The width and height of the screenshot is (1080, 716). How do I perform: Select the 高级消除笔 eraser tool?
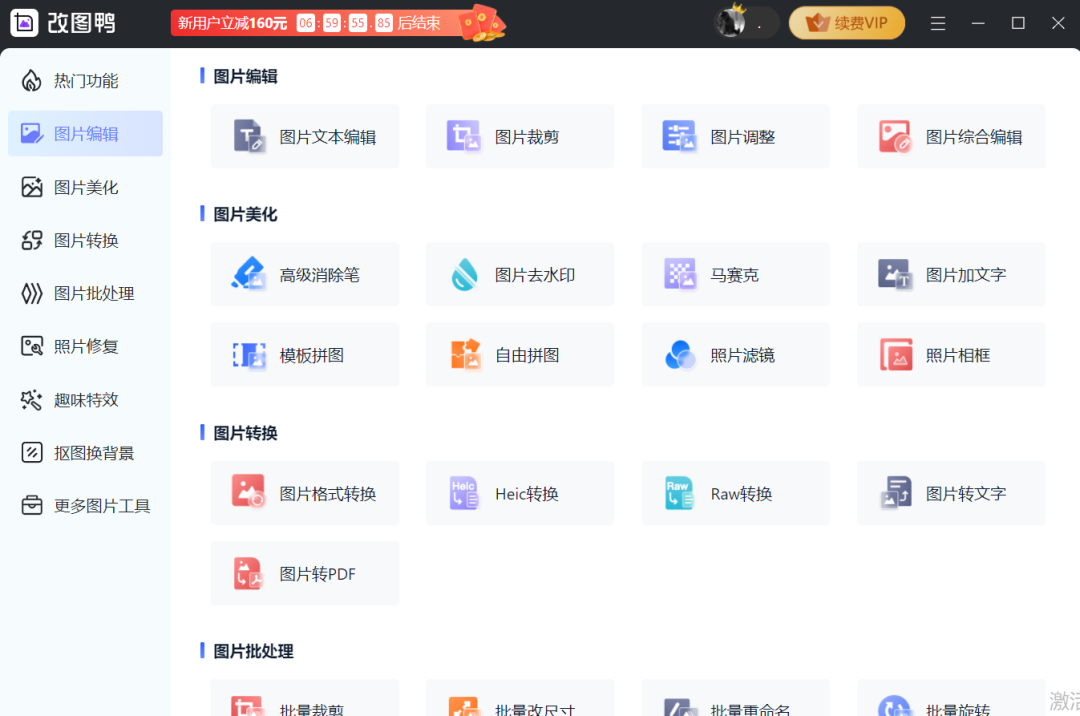click(x=304, y=274)
